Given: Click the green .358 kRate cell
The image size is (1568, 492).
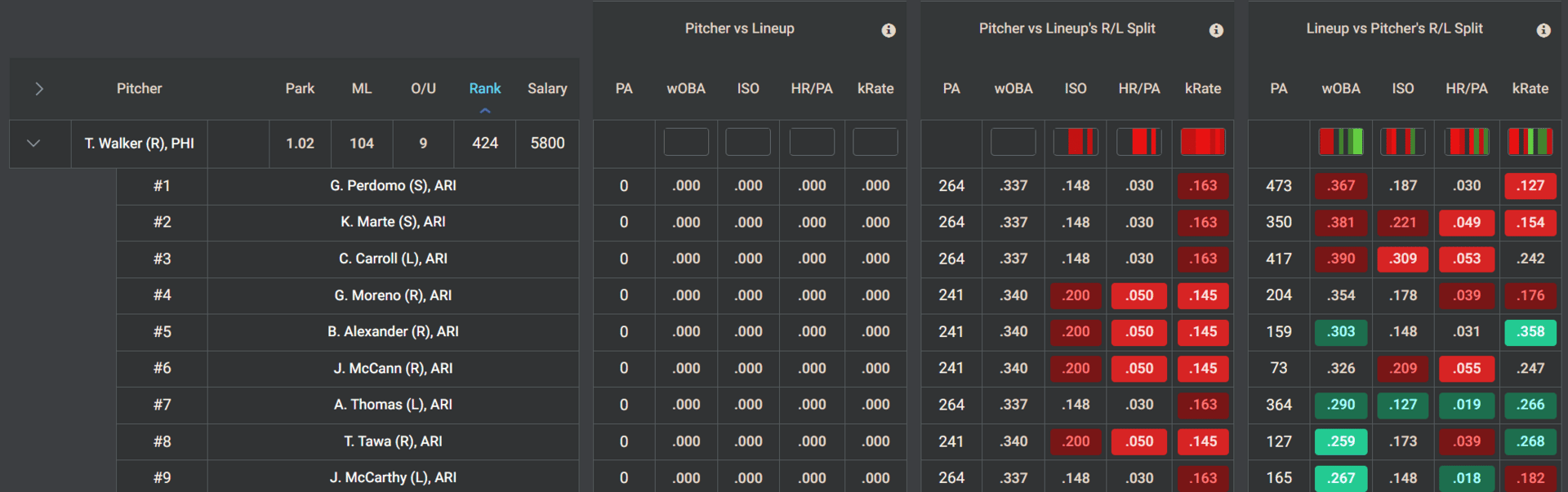Looking at the screenshot, I should (x=1530, y=331).
